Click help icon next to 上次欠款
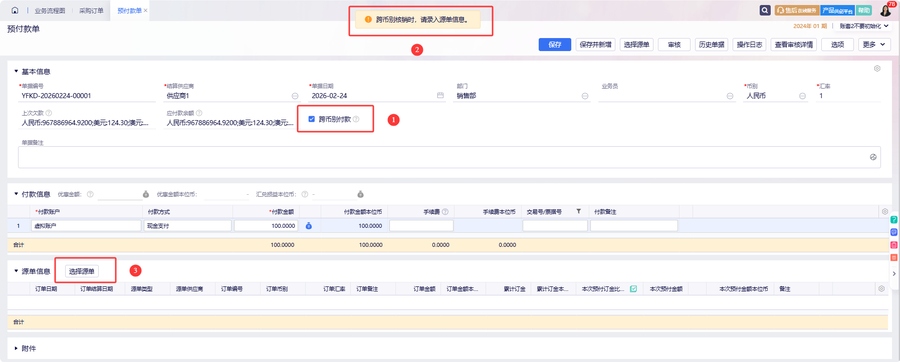Viewport: 900px width, 362px height. click(48, 113)
